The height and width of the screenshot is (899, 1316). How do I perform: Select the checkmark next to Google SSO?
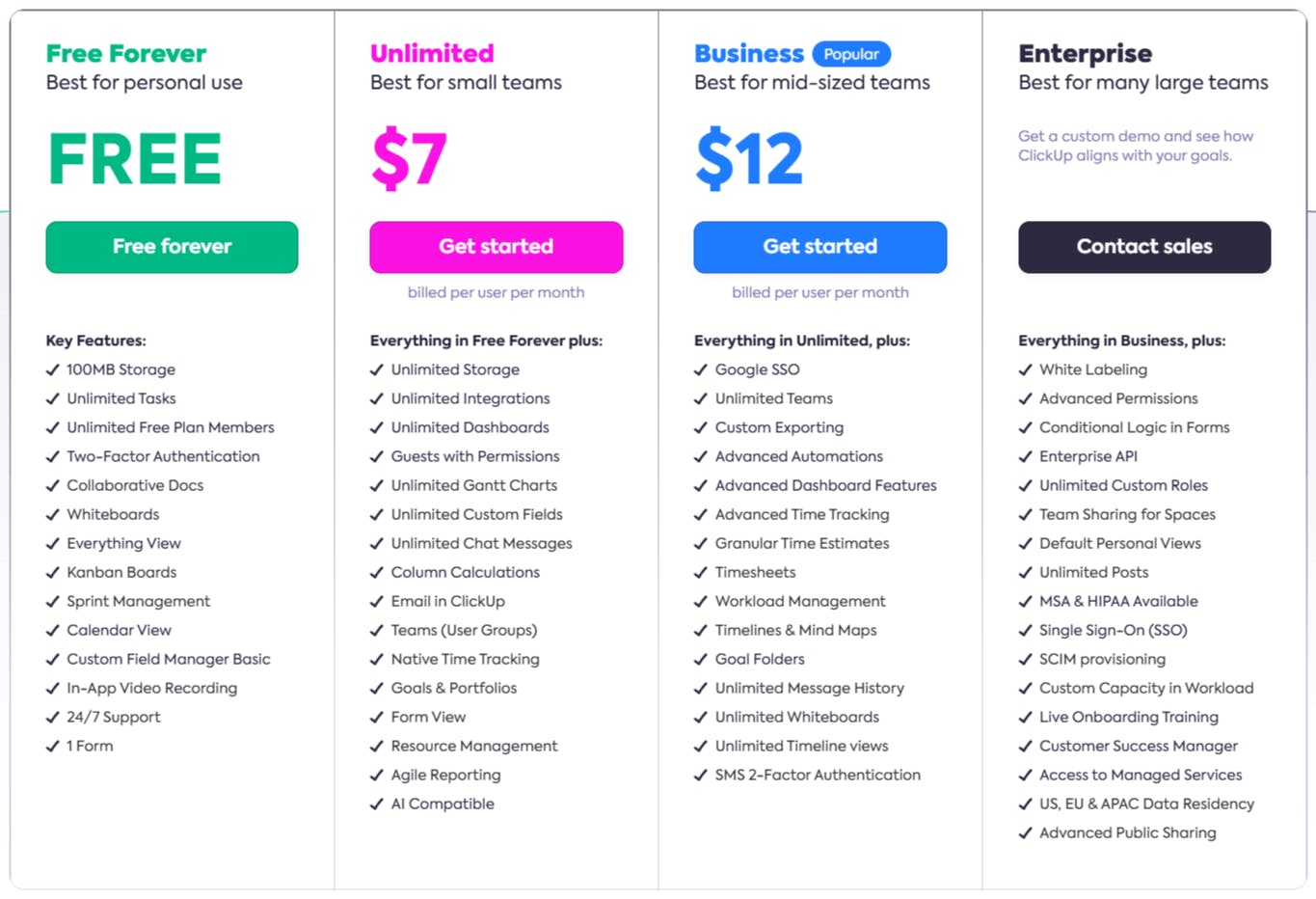[x=701, y=369]
